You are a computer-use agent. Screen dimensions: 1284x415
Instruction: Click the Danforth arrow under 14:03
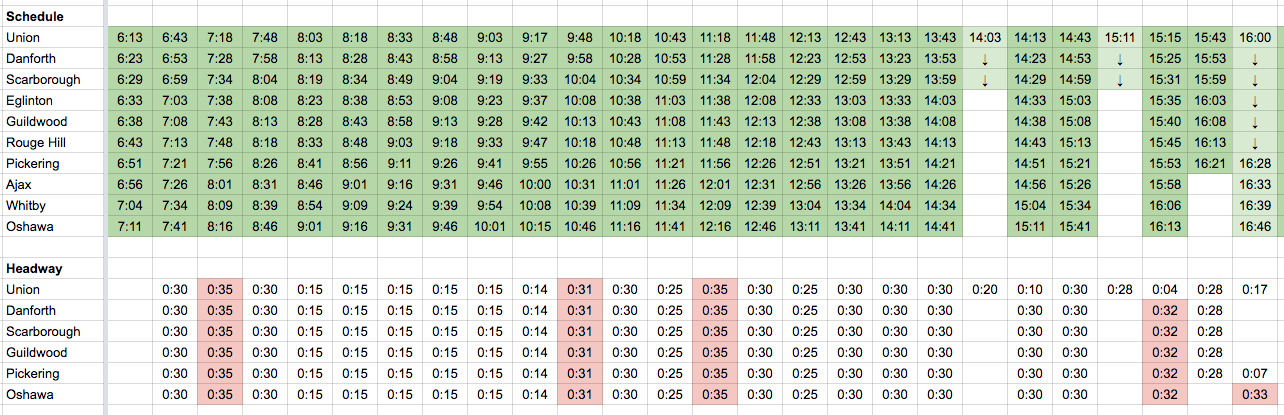tap(984, 58)
